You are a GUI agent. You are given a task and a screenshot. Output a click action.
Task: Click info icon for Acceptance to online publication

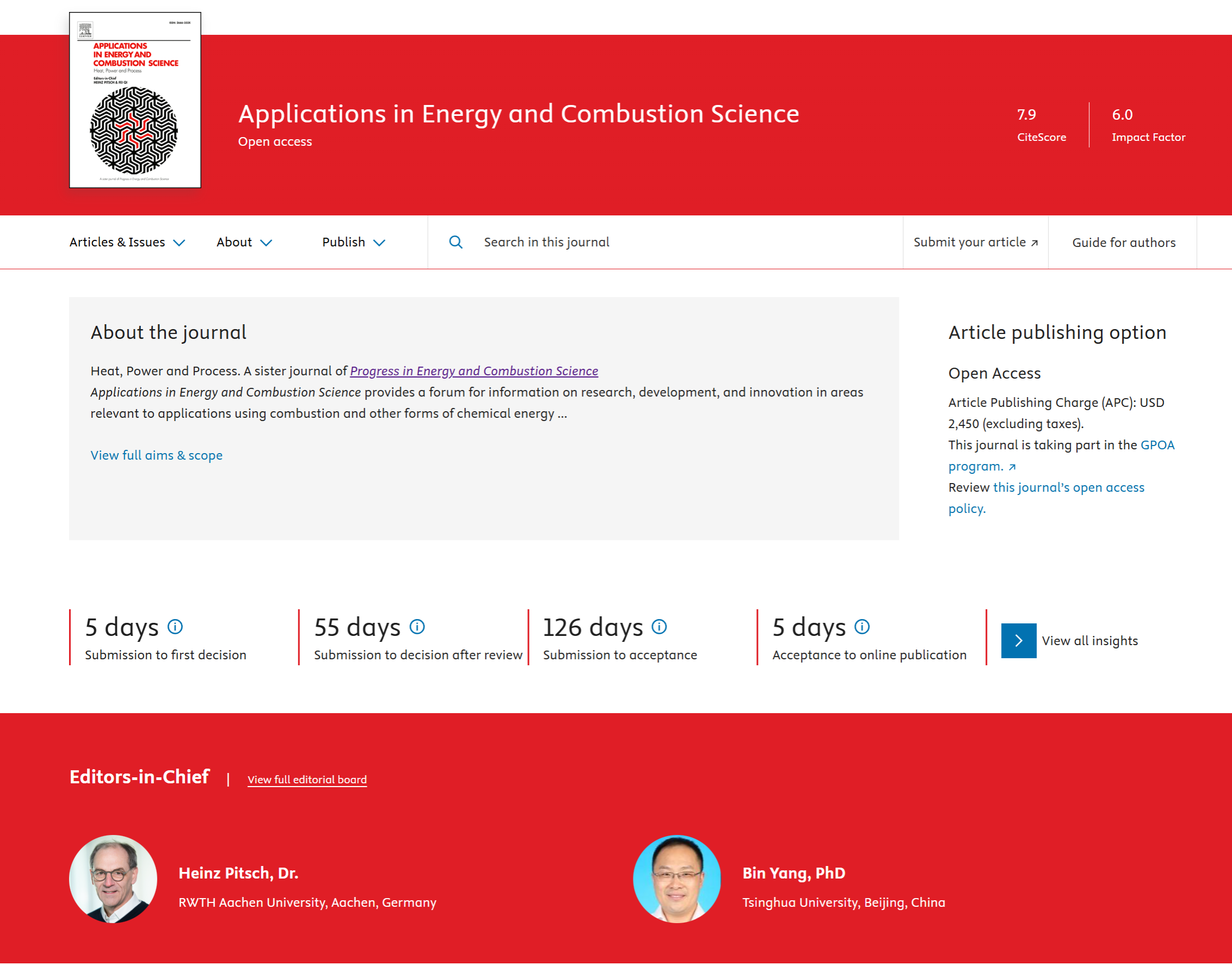(862, 627)
